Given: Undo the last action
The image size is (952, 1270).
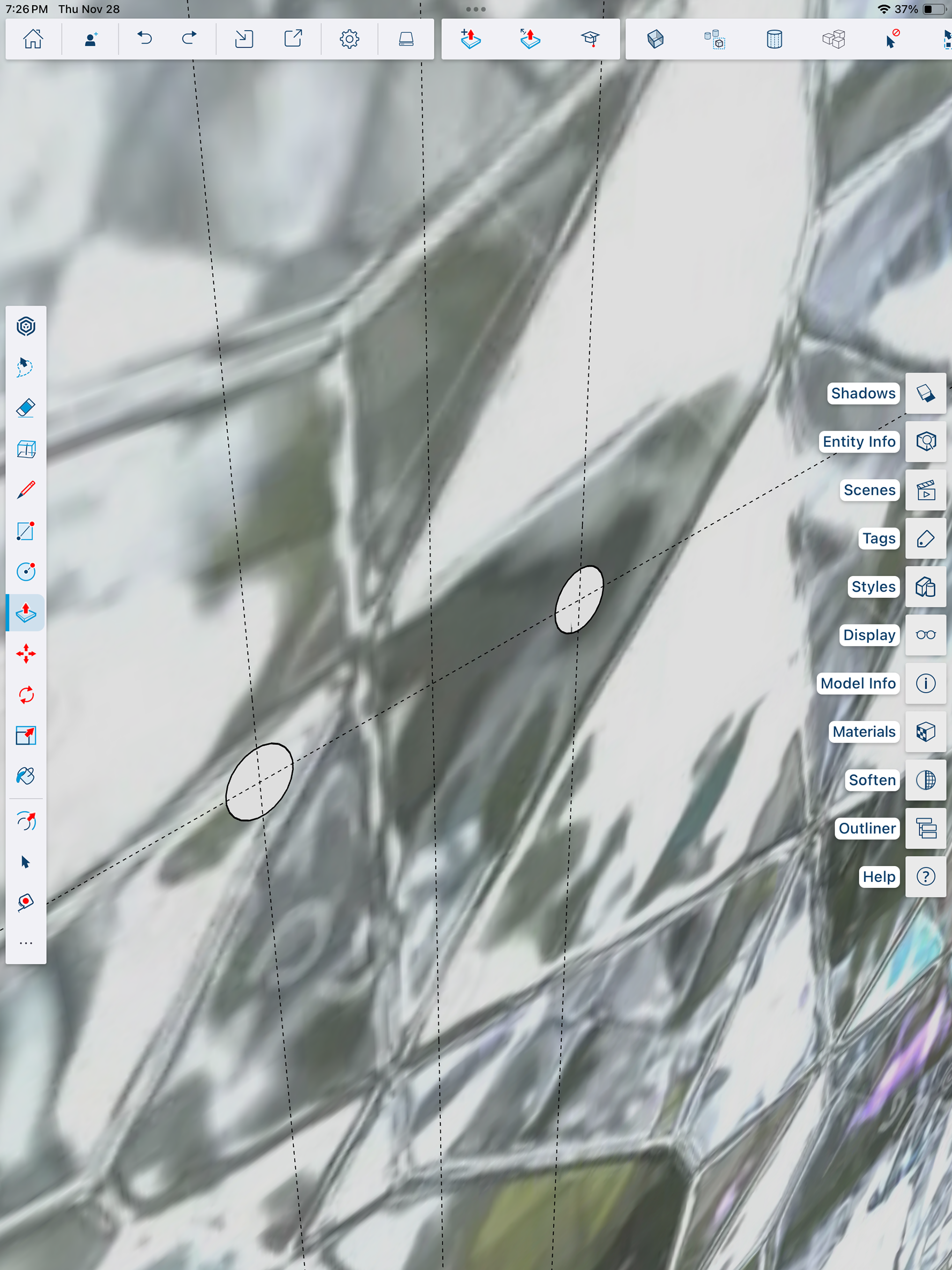Looking at the screenshot, I should (145, 39).
